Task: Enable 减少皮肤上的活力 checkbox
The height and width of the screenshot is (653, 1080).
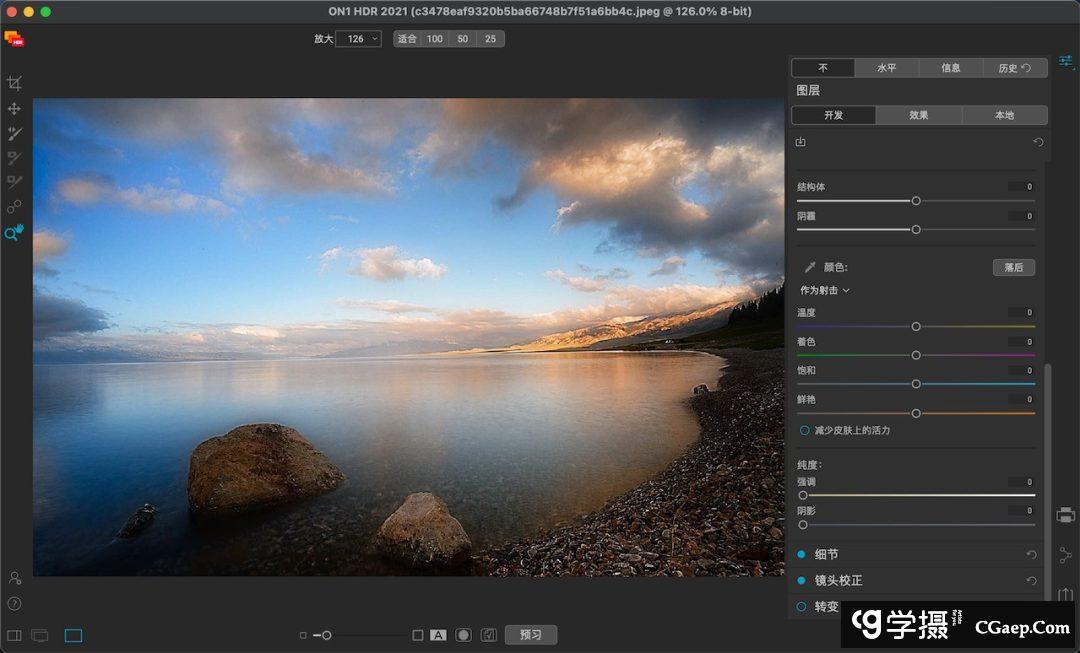Action: pyautogui.click(x=804, y=430)
